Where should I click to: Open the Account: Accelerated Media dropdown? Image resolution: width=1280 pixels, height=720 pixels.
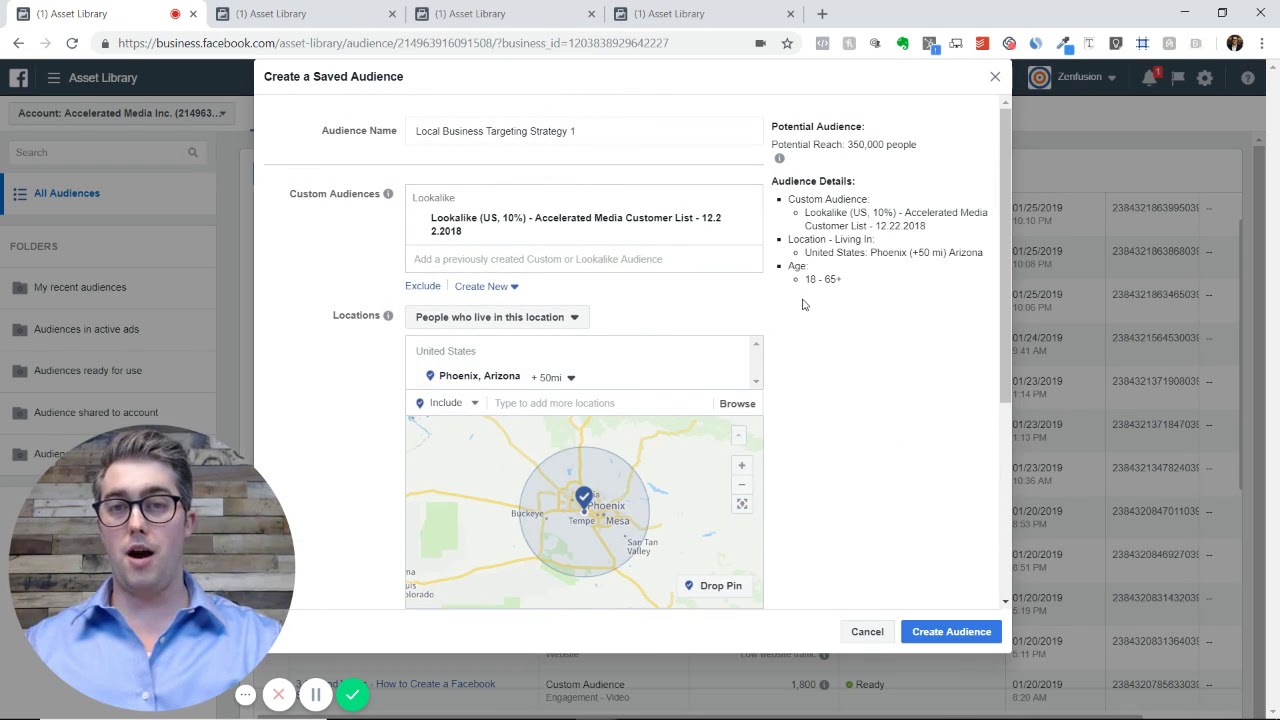click(x=123, y=113)
